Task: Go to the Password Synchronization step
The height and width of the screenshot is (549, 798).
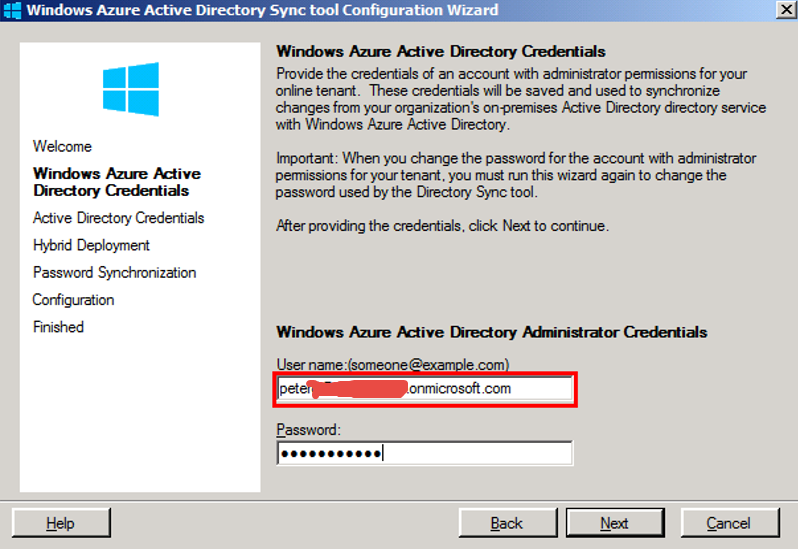Action: pyautogui.click(x=114, y=272)
